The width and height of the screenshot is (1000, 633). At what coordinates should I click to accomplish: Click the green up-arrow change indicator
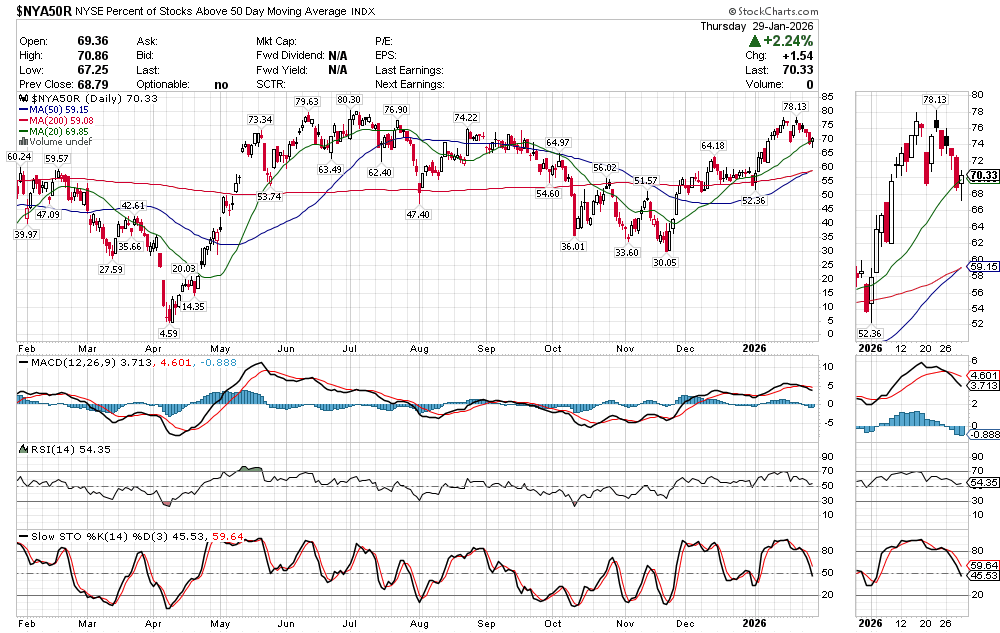pos(754,42)
